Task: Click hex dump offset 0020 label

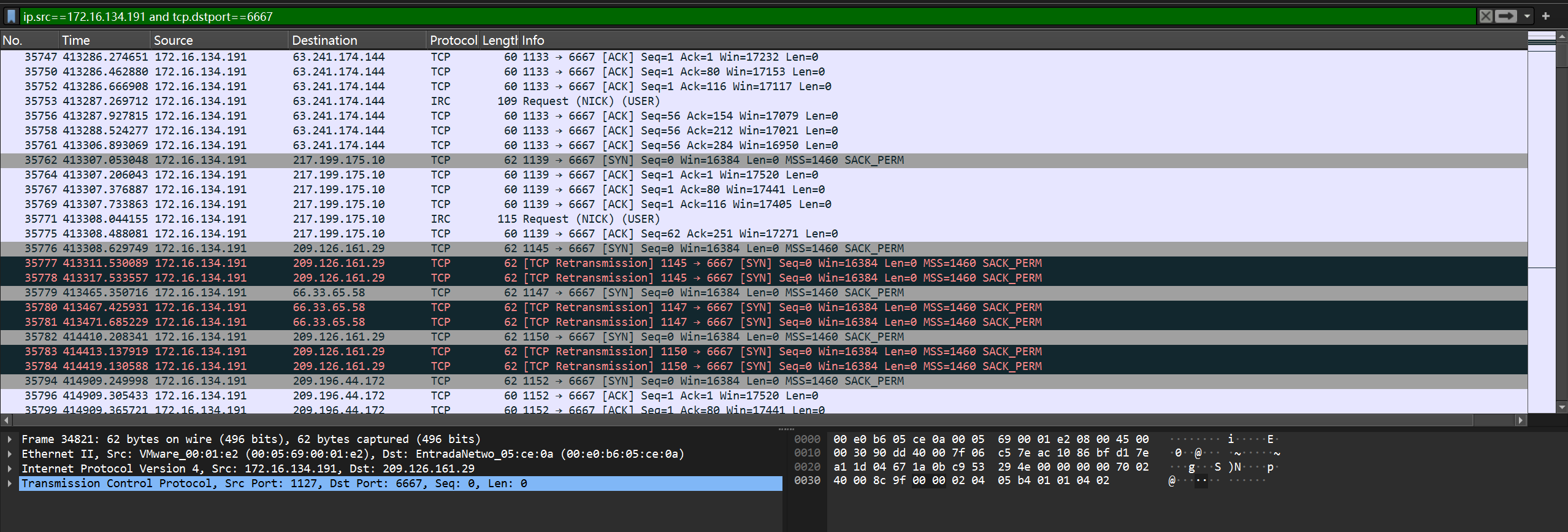Action: (807, 467)
